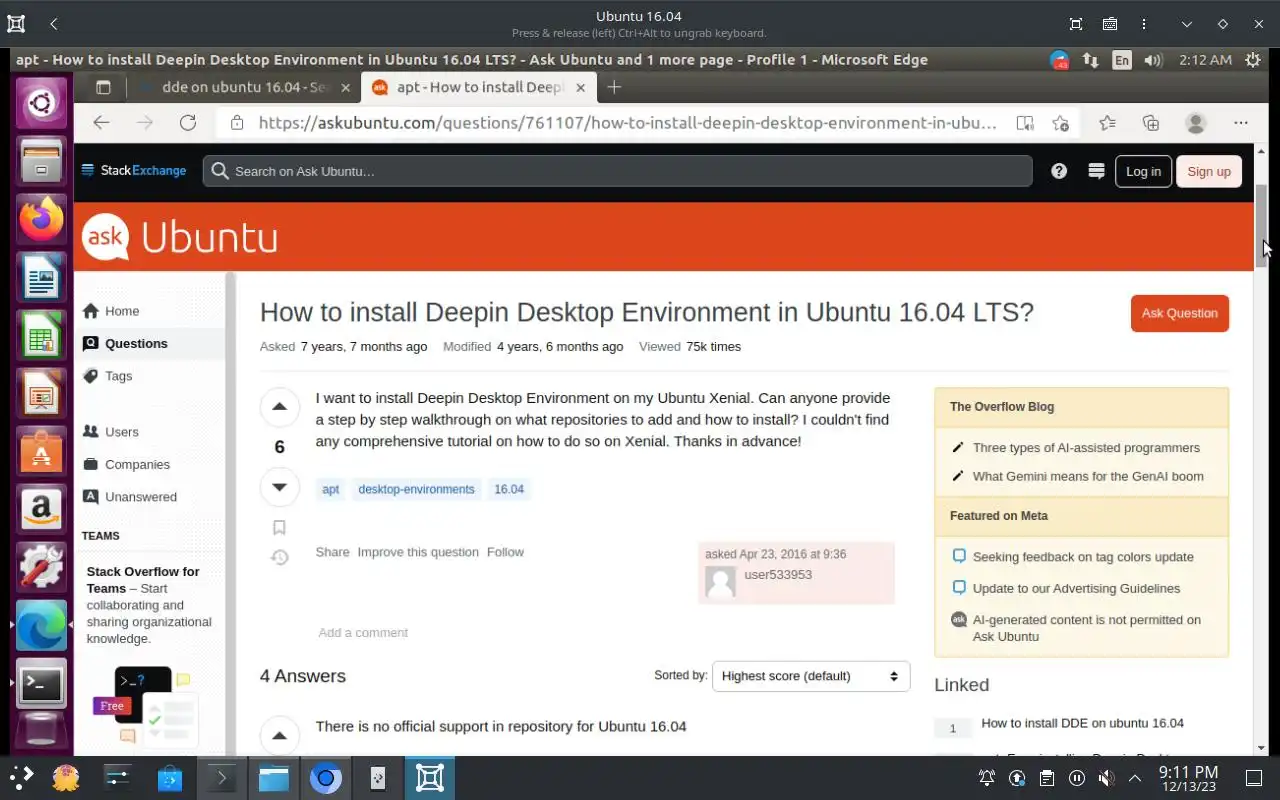
Task: Open Edge collections button
Action: tap(1151, 123)
